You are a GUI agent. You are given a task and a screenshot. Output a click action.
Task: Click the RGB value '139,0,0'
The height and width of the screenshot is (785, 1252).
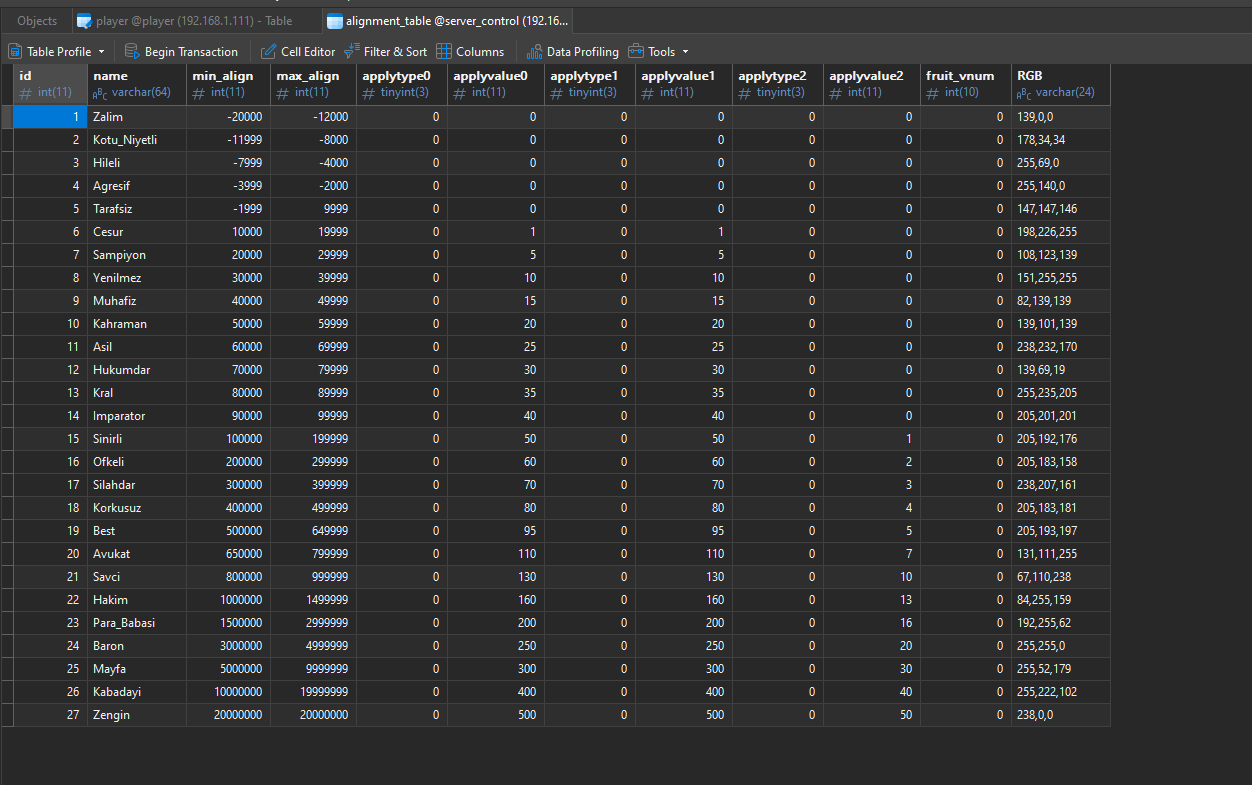pos(1061,117)
